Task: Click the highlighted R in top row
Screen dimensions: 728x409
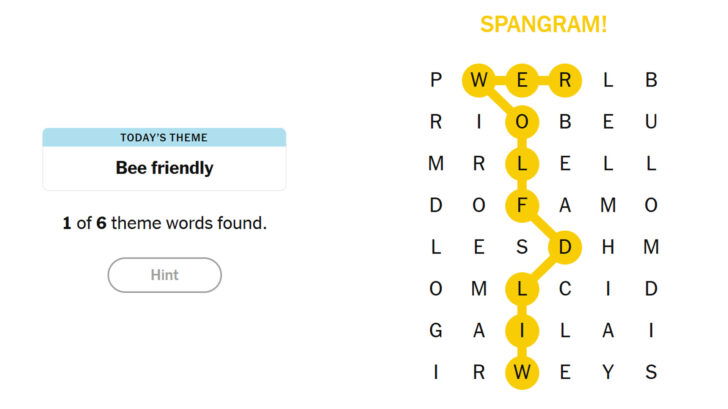Action: point(565,80)
